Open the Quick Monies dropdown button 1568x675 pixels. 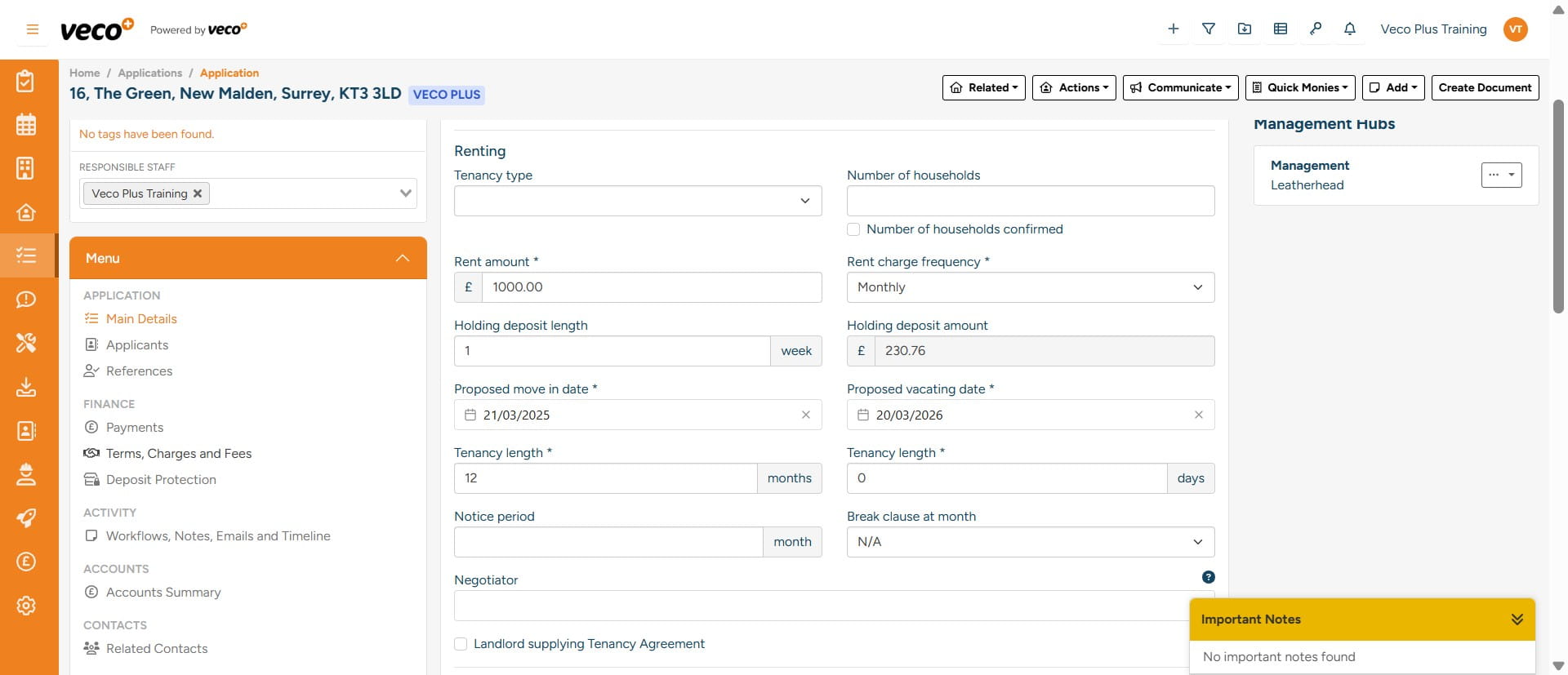(x=1299, y=87)
